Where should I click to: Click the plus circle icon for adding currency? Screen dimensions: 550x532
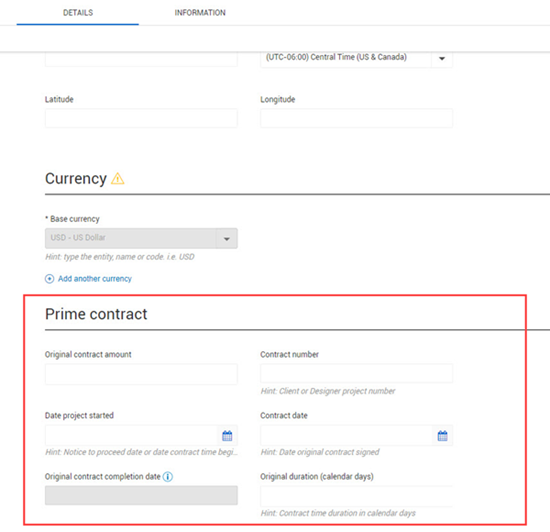tap(49, 279)
